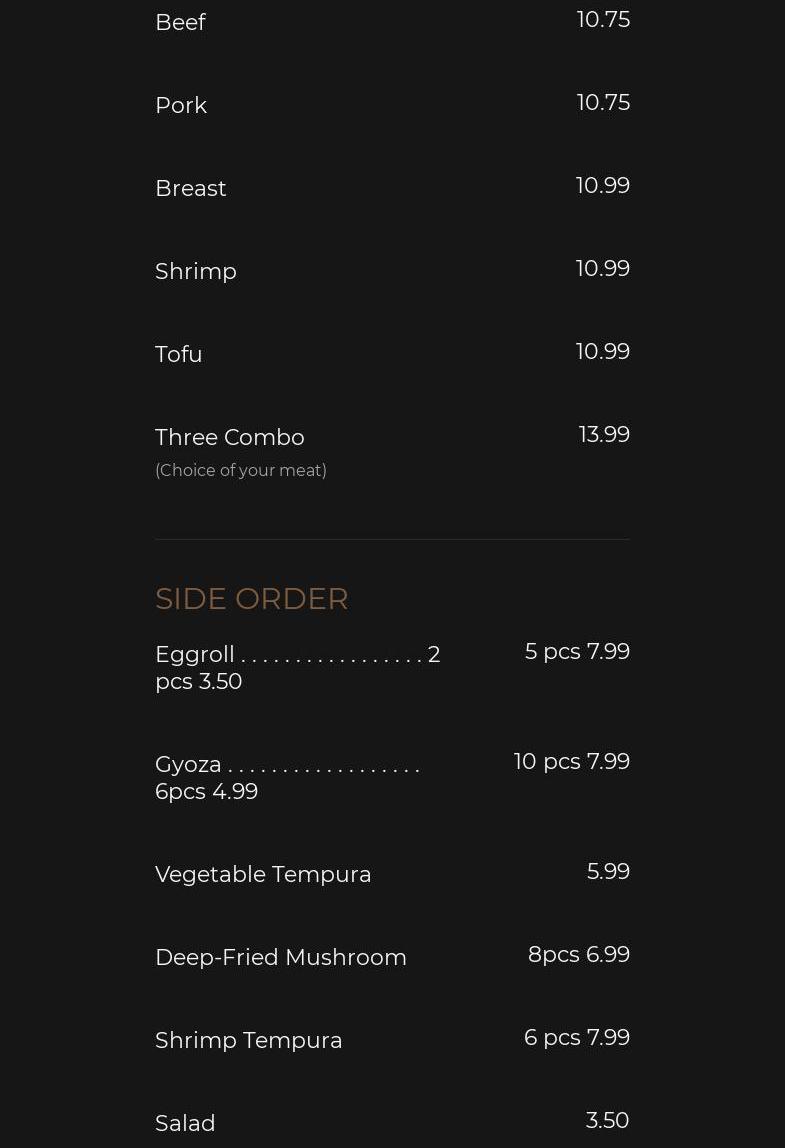
Task: Click the Vegetable Tempura 5.99 price
Action: point(608,871)
